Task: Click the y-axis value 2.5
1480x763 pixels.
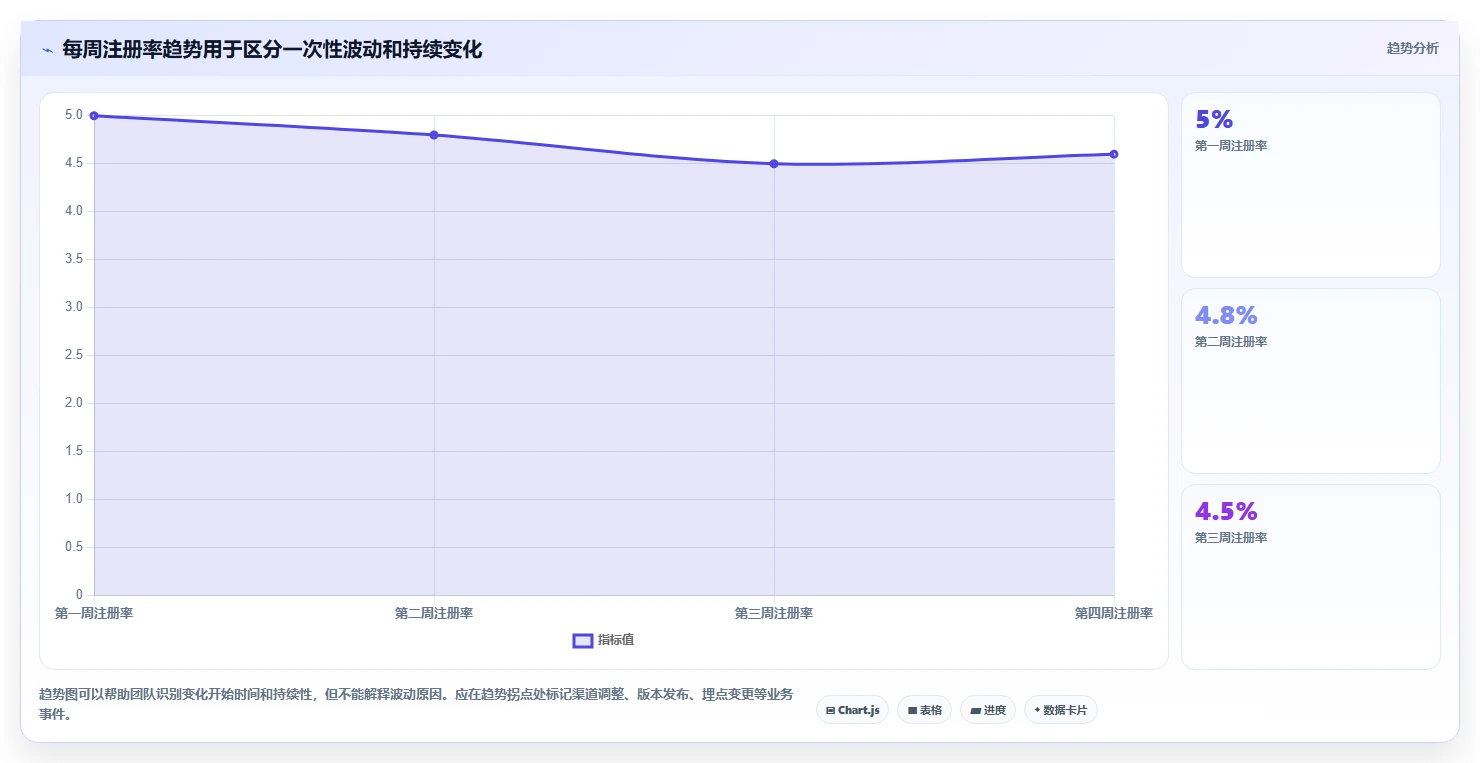Action: pyautogui.click(x=74, y=355)
